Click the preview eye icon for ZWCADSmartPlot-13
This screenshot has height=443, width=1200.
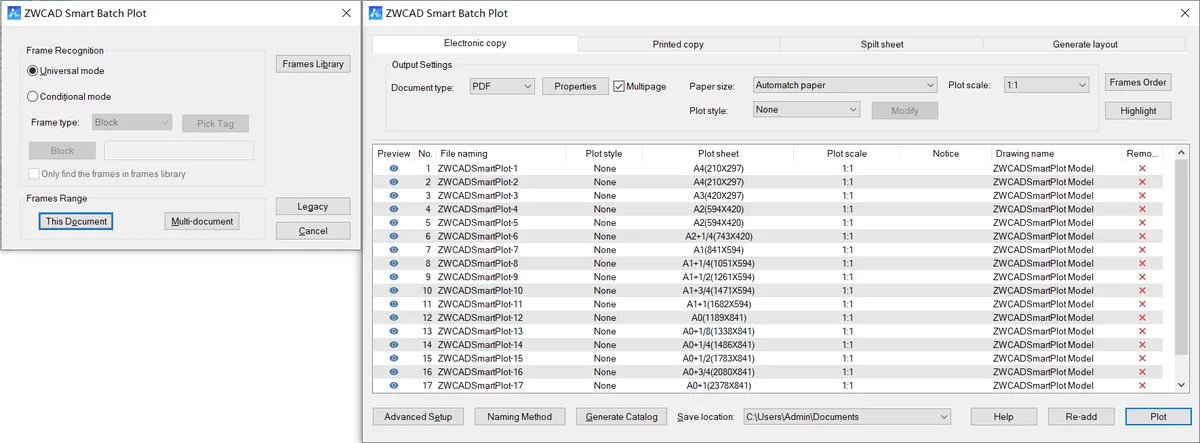click(394, 331)
